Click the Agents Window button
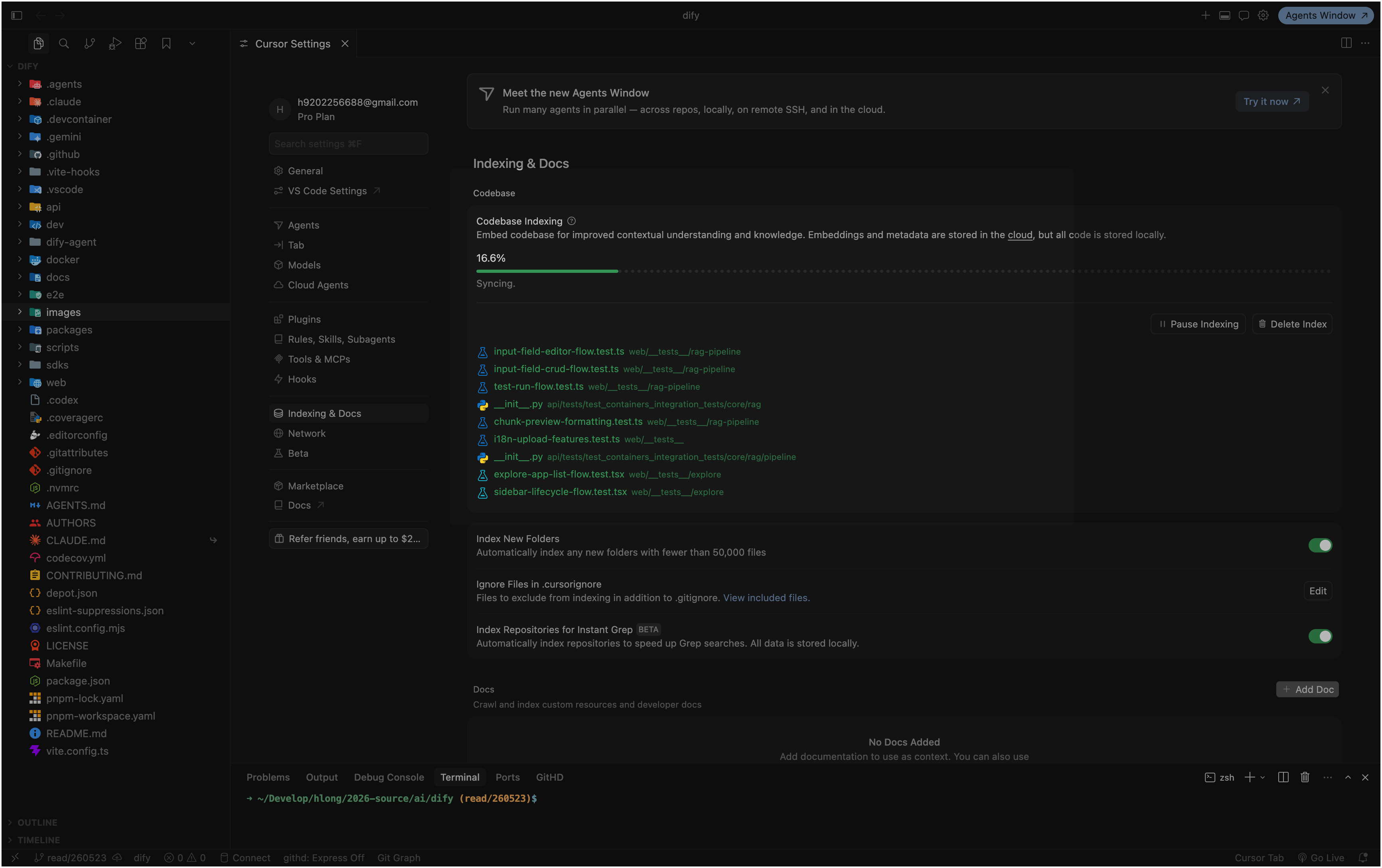This screenshot has width=1382, height=868. pyautogui.click(x=1325, y=16)
